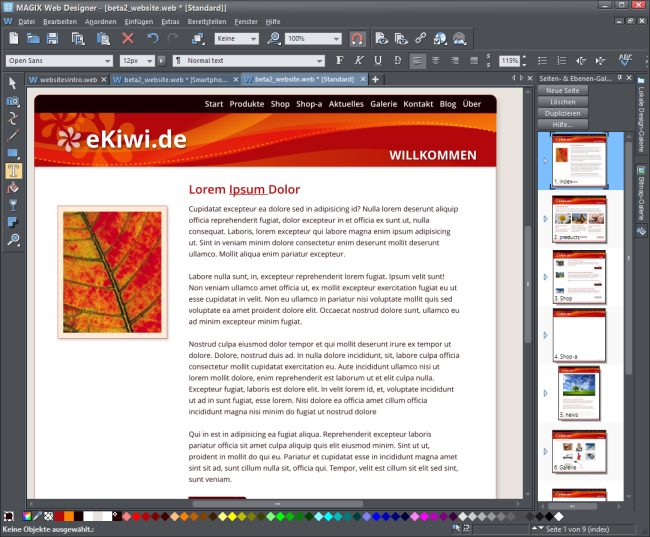
Task: Open the Bearbeiten menu
Action: coord(59,20)
